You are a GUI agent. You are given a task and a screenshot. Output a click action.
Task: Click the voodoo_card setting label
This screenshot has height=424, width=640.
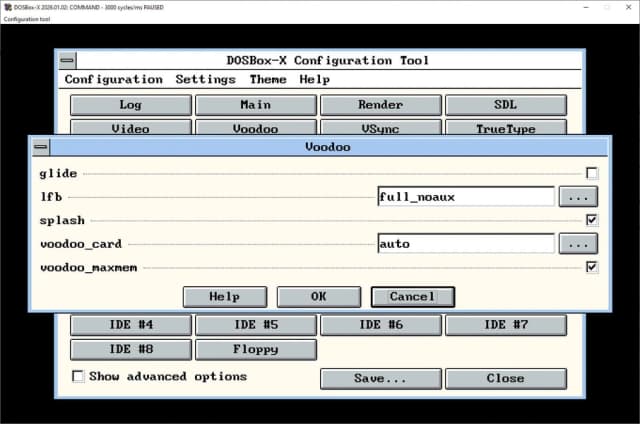coord(81,244)
